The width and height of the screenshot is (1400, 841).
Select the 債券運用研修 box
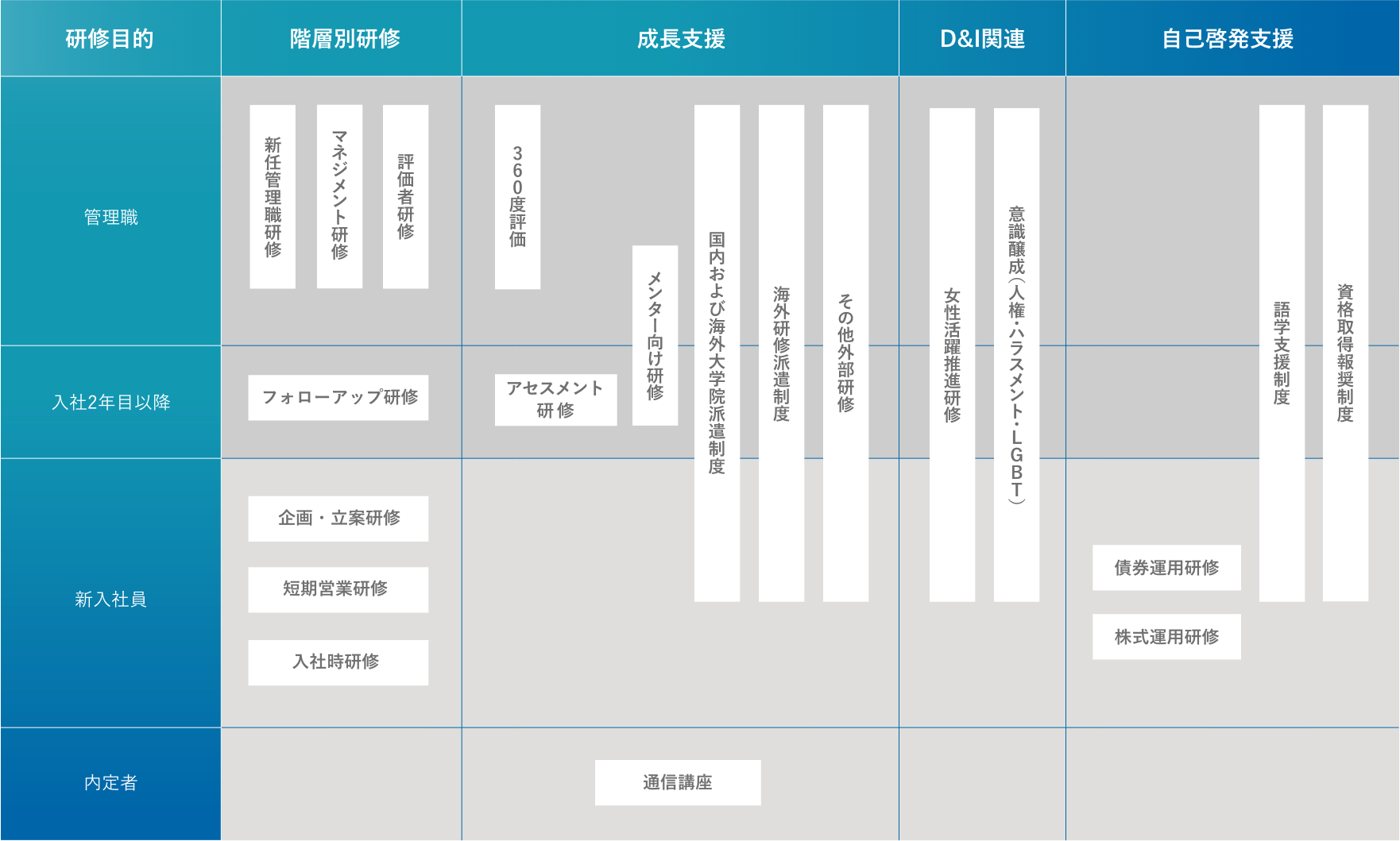(x=1166, y=567)
